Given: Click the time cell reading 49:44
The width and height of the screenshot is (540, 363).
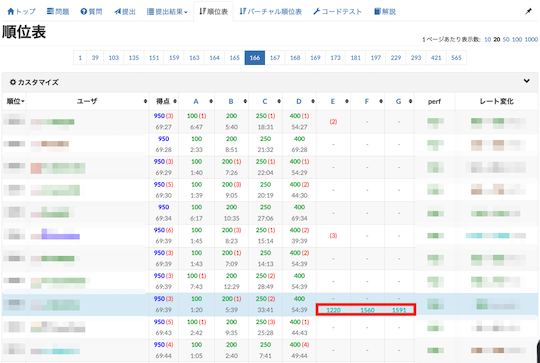Looking at the screenshot, I should (299, 355).
